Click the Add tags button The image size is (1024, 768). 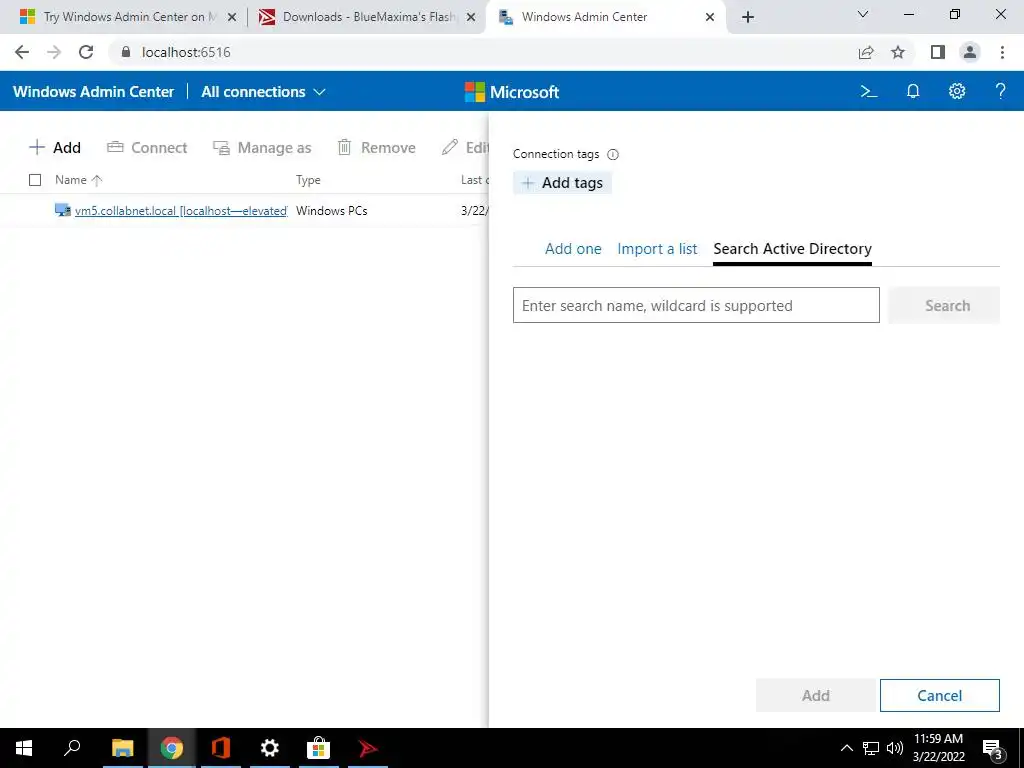point(562,183)
